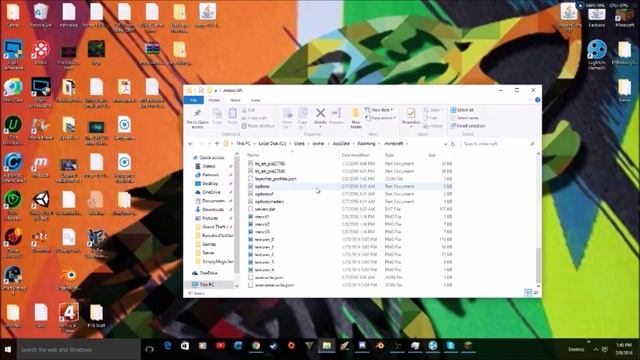The height and width of the screenshot is (360, 640).
Task: Click Invert selection in ribbon
Action: (468, 126)
